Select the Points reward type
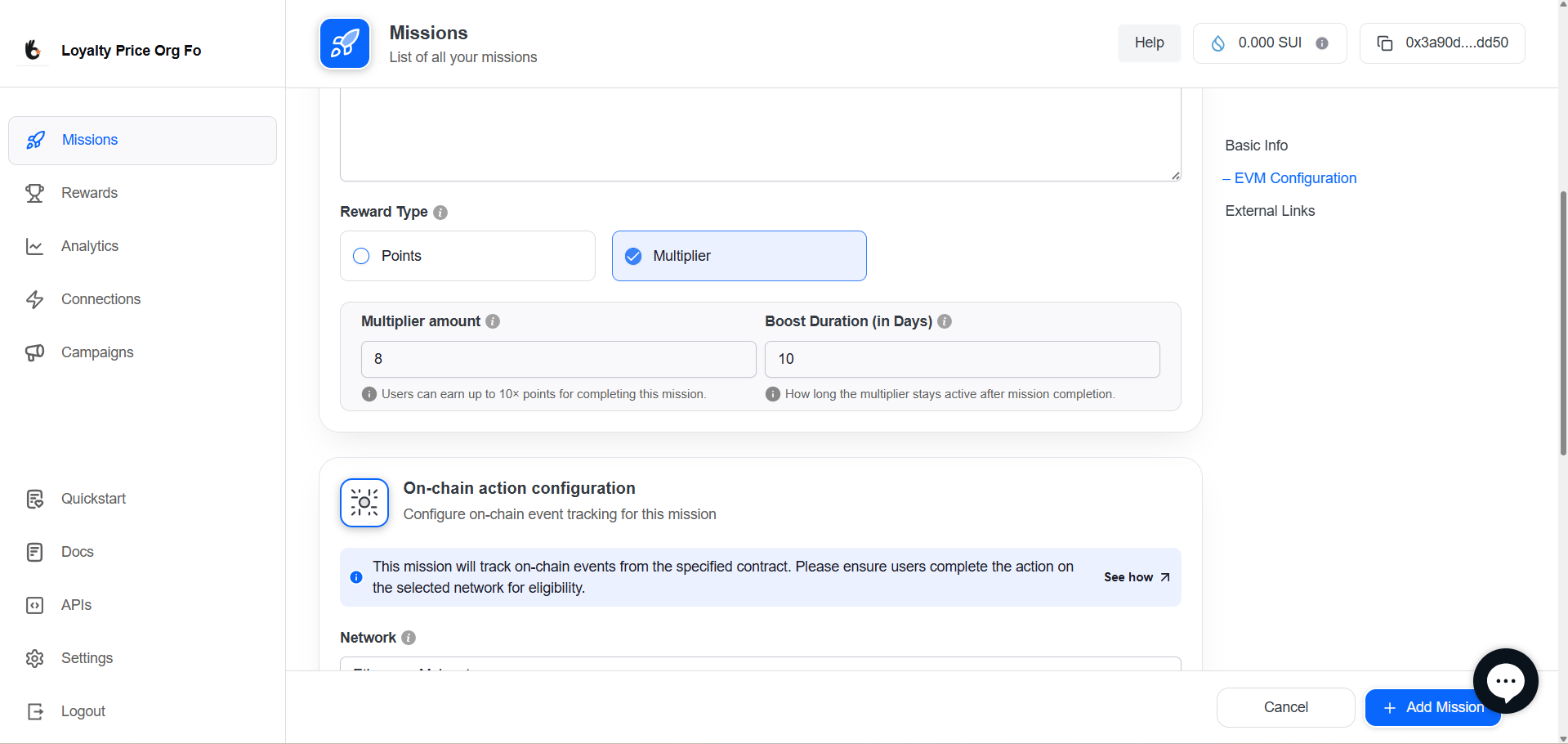The image size is (1568, 744). (467, 256)
